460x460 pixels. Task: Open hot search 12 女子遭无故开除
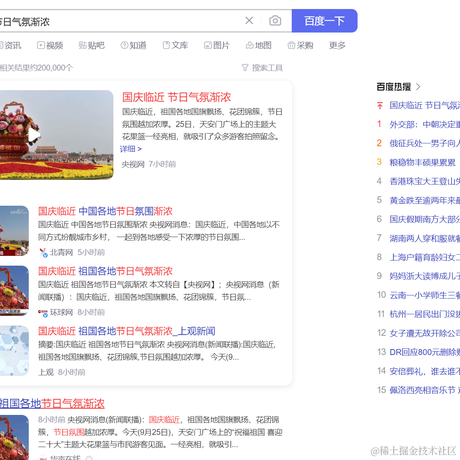click(x=425, y=333)
